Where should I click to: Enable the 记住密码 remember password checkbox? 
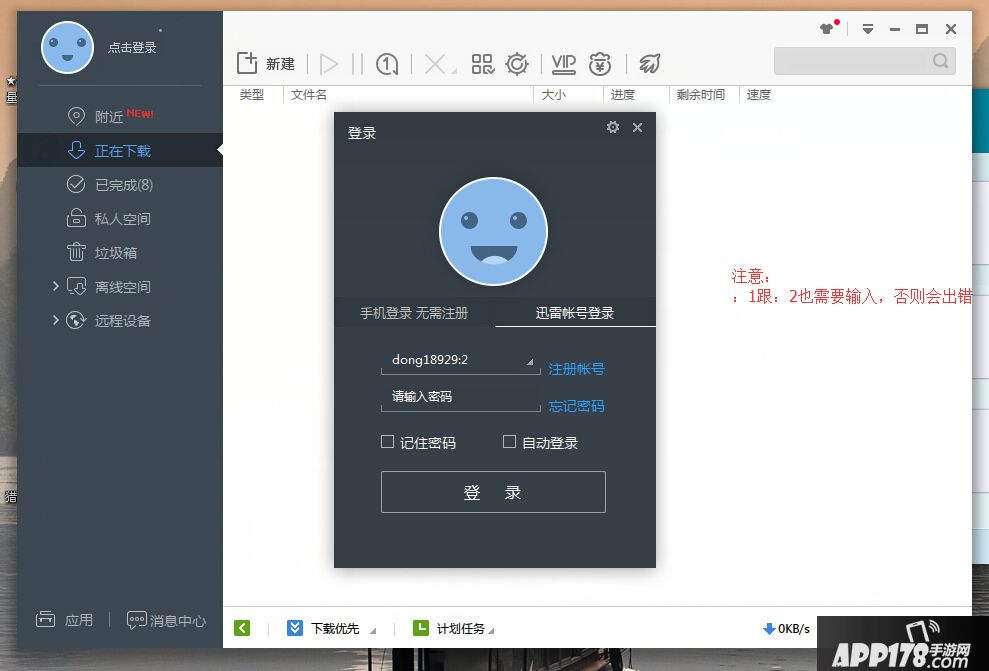tap(388, 442)
